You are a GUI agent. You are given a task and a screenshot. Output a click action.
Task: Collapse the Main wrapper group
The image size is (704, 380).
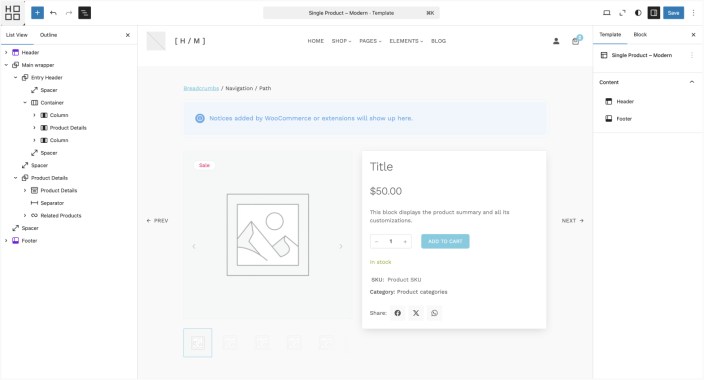(6, 65)
